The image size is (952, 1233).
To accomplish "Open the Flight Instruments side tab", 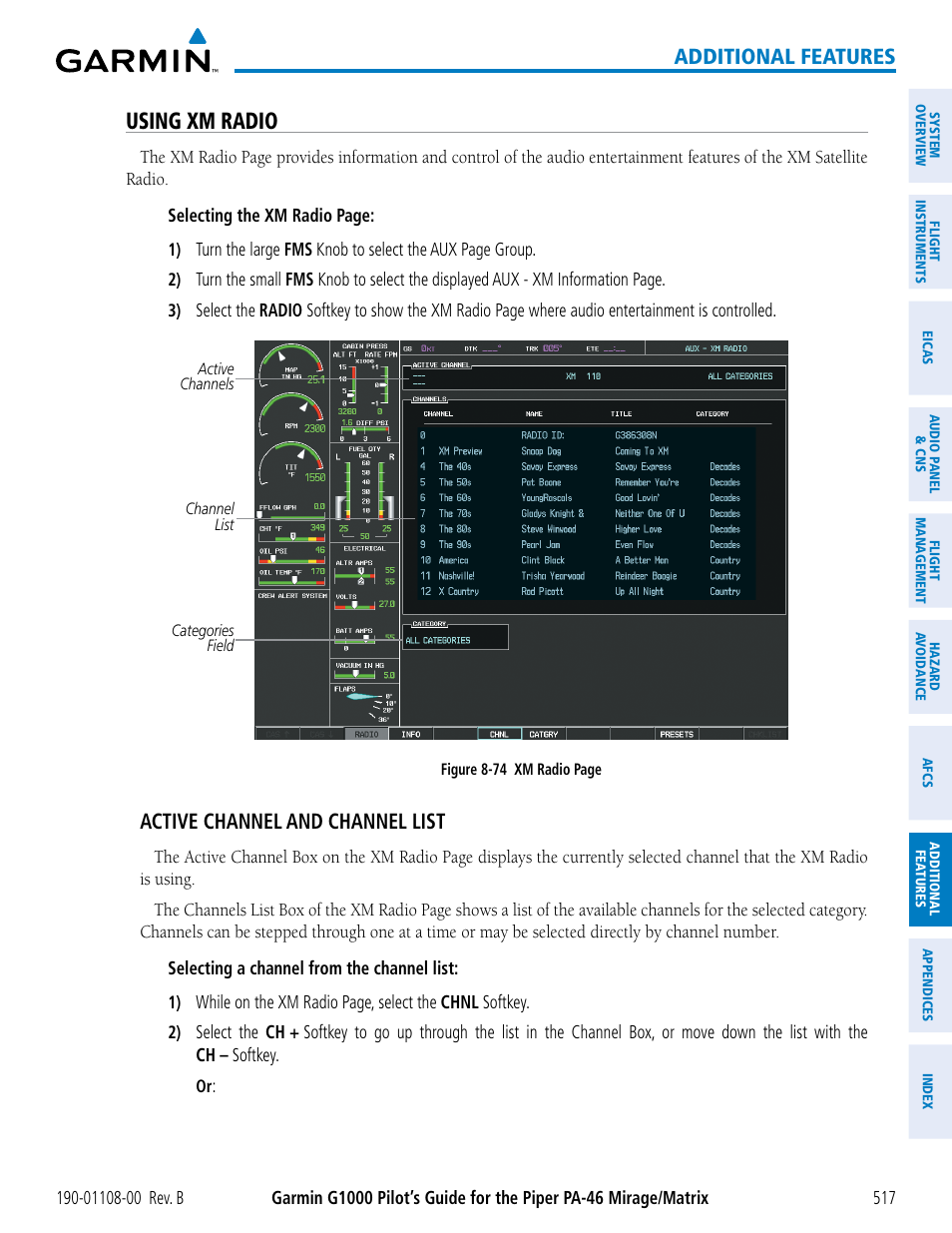I will [929, 242].
